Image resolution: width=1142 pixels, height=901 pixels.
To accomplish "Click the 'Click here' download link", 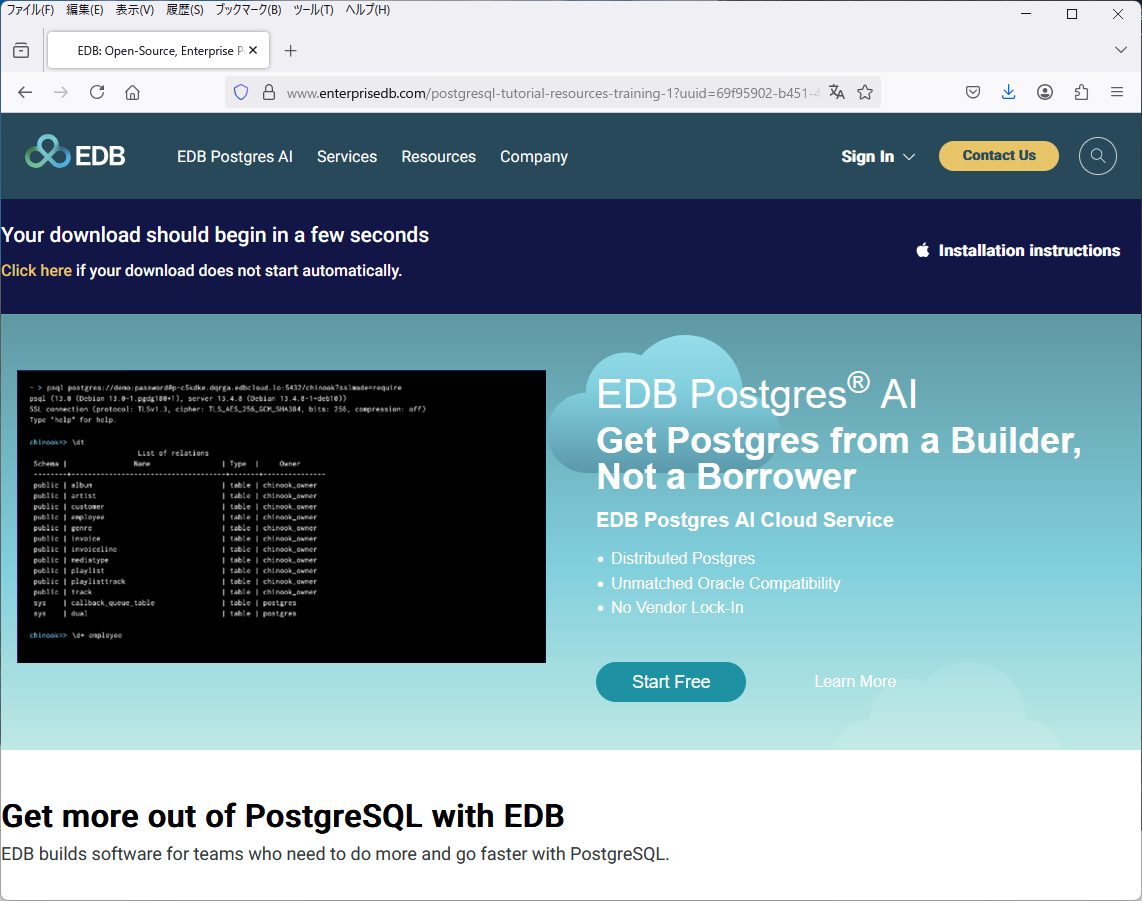I will 36,271.
